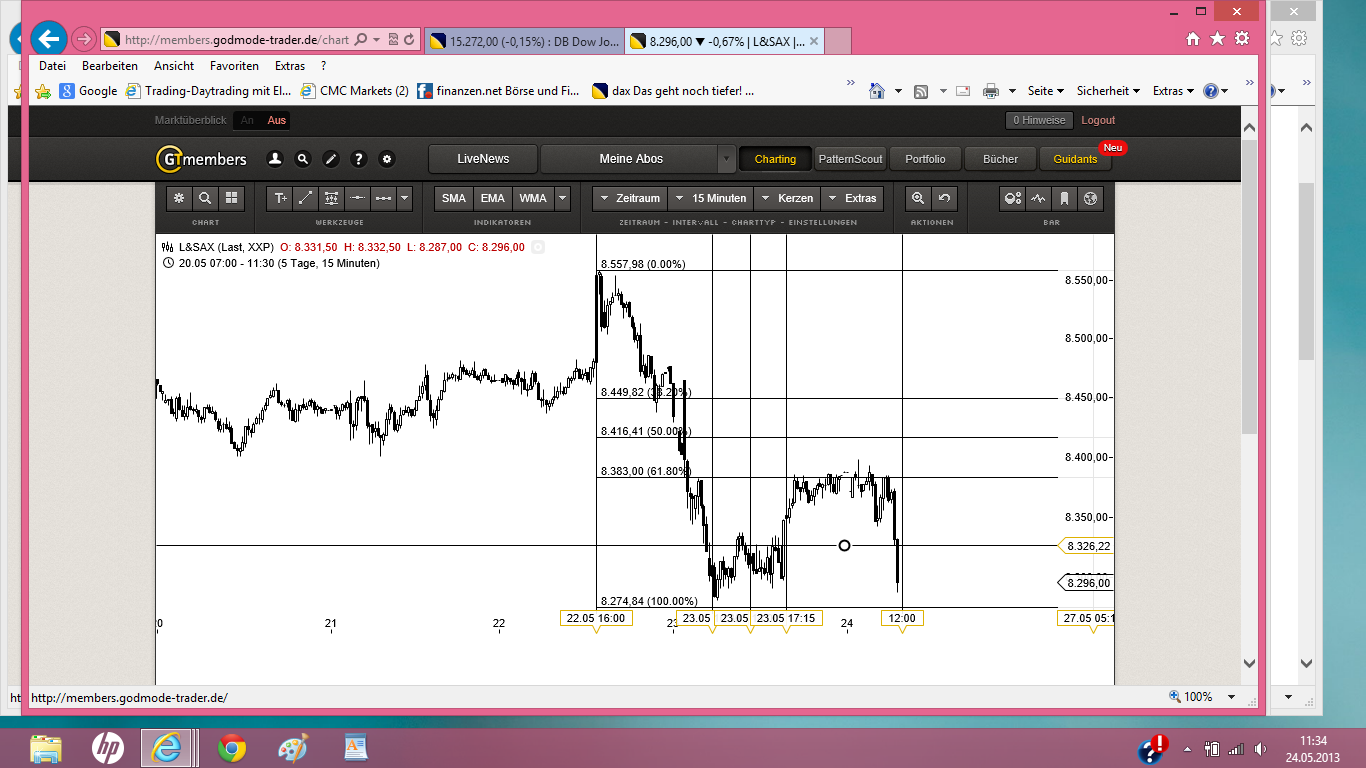Click the search icon beside GTmembers logo
The image size is (1366, 768).
click(303, 159)
